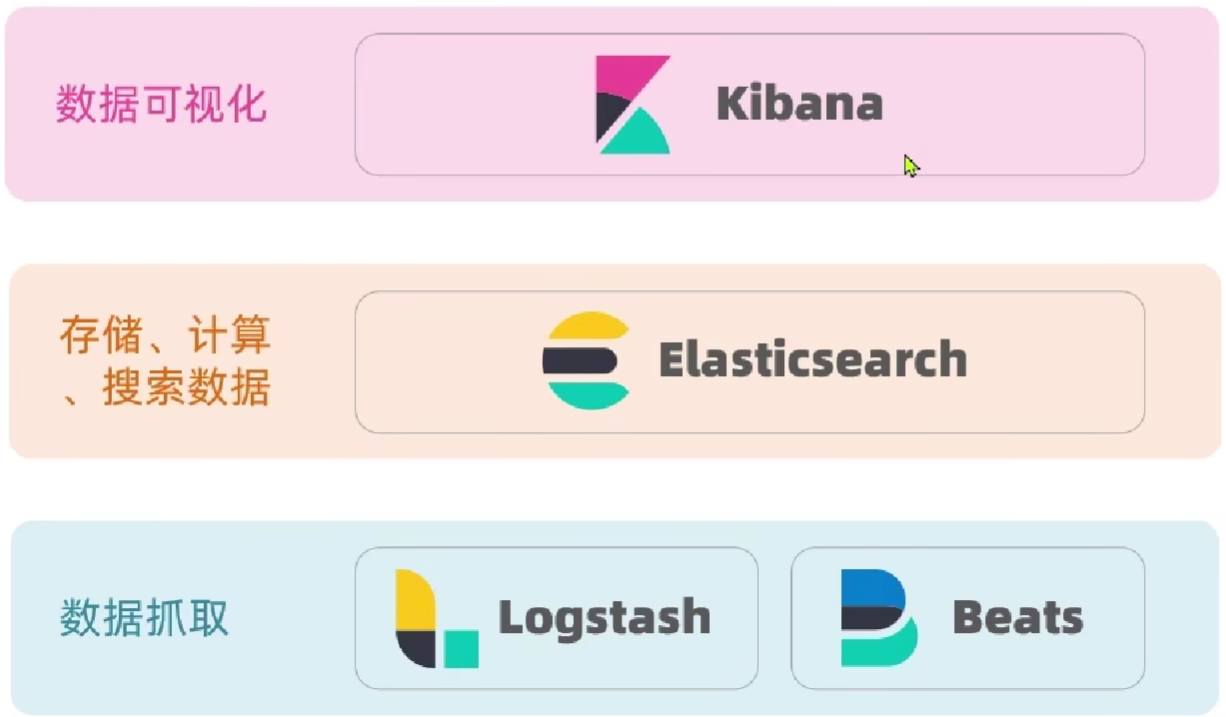Screen dimensions: 1226x717
Task: Click the teal bottom curve of Beats logo
Action: click(880, 648)
